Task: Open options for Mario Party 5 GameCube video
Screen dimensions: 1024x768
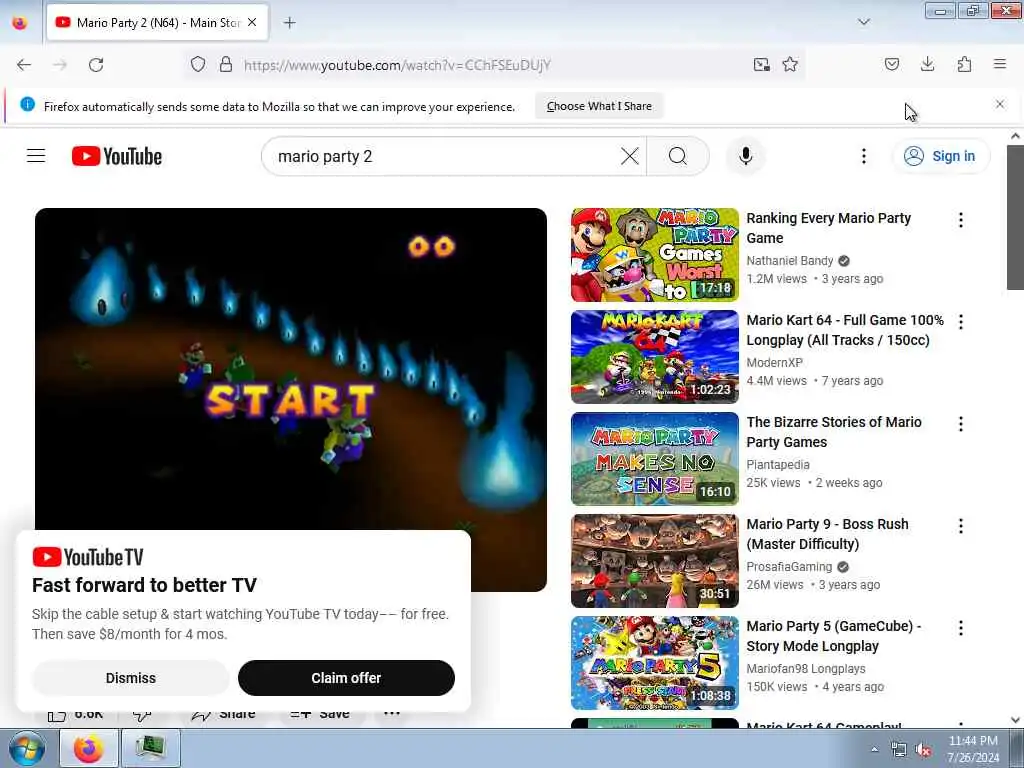Action: click(x=961, y=628)
